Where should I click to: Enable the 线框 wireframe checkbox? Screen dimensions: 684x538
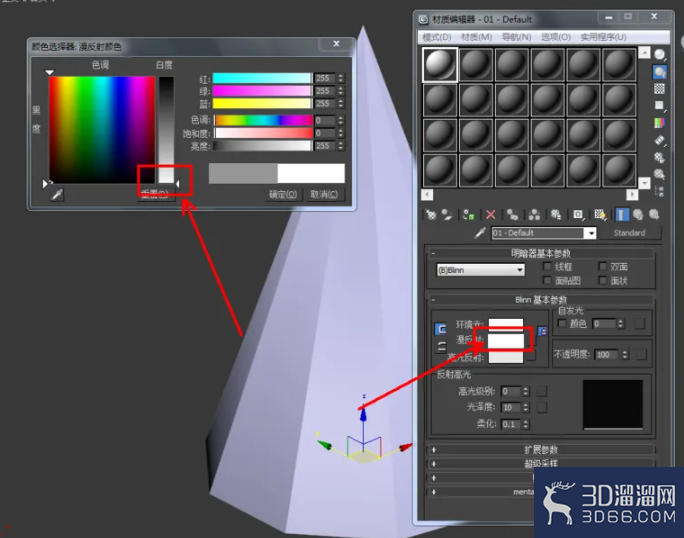point(547,266)
